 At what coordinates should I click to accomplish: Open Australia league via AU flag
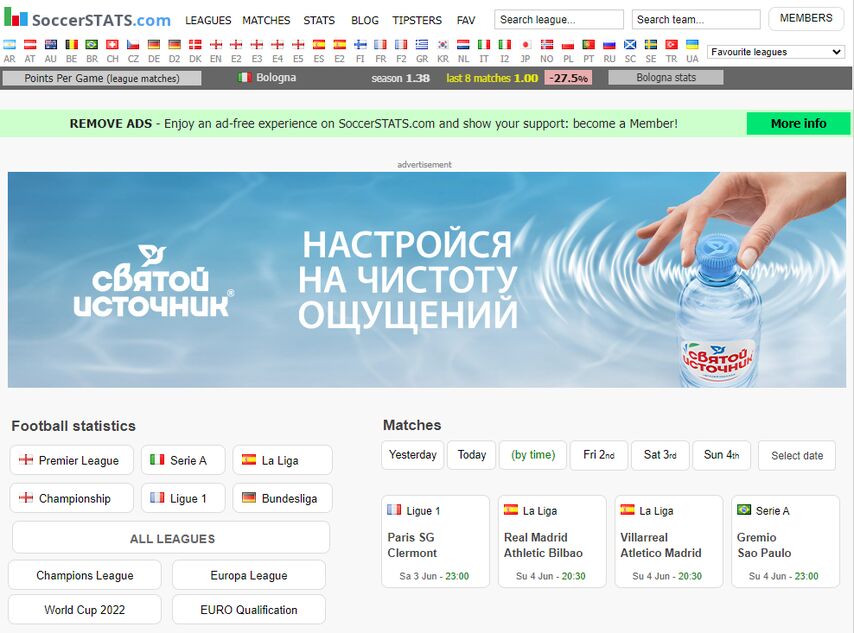(x=51, y=45)
